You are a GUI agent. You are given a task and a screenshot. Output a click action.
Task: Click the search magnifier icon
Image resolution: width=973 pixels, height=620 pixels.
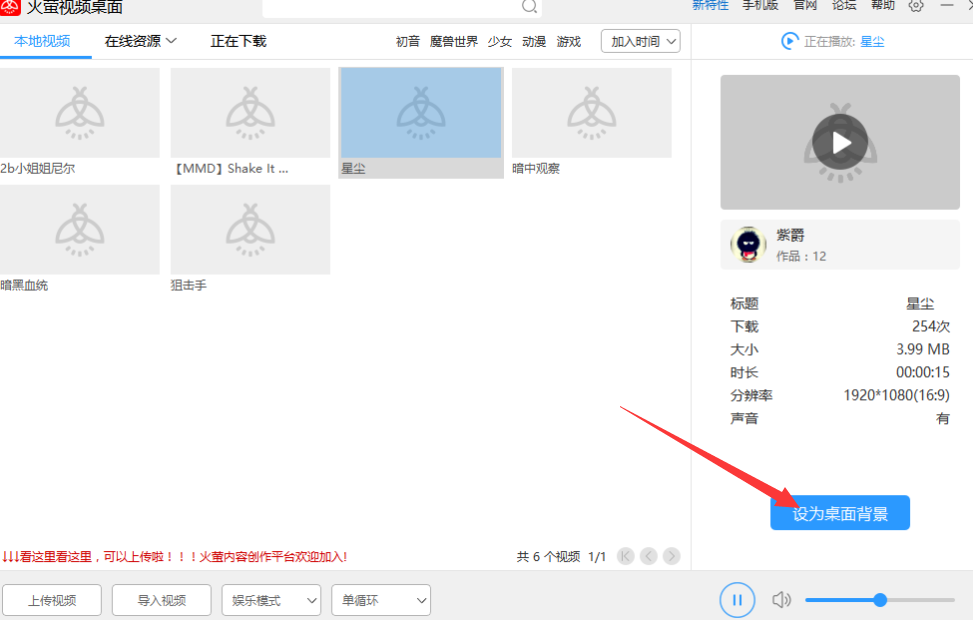[x=530, y=6]
